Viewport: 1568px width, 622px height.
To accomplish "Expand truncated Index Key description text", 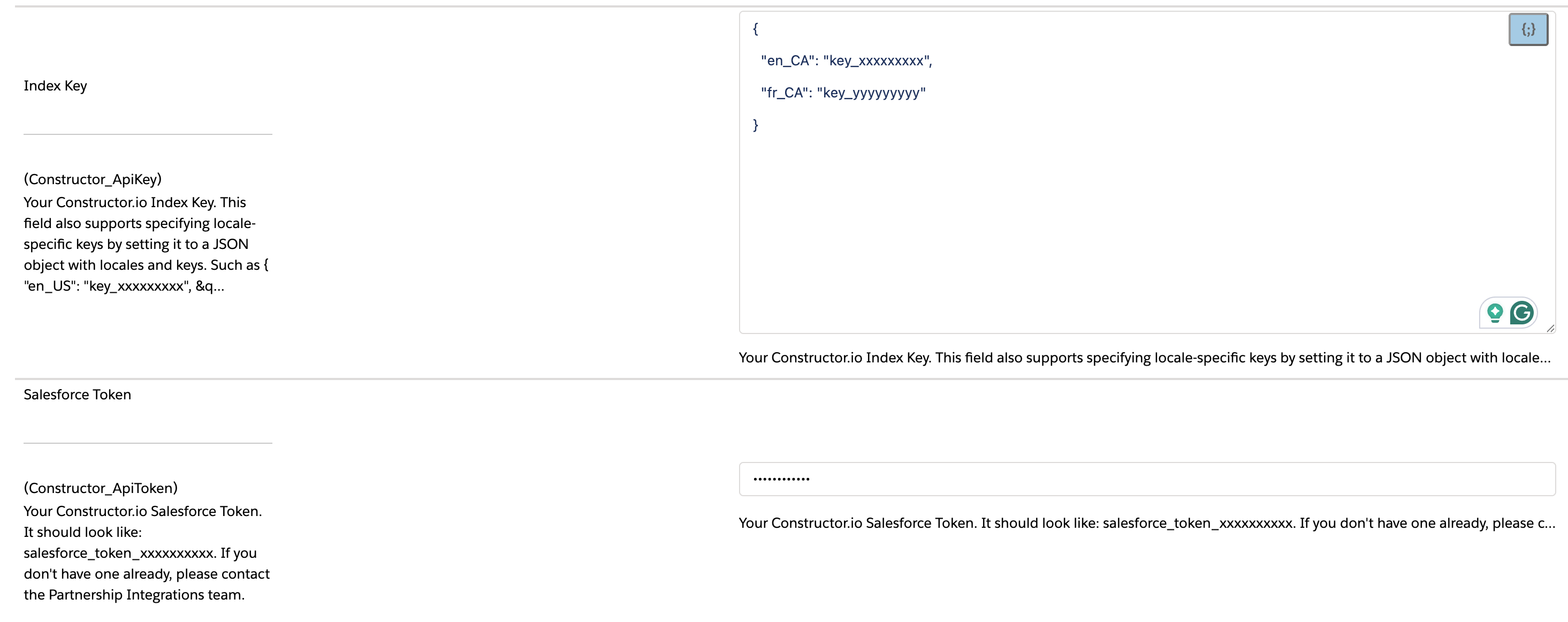I will [1543, 358].
